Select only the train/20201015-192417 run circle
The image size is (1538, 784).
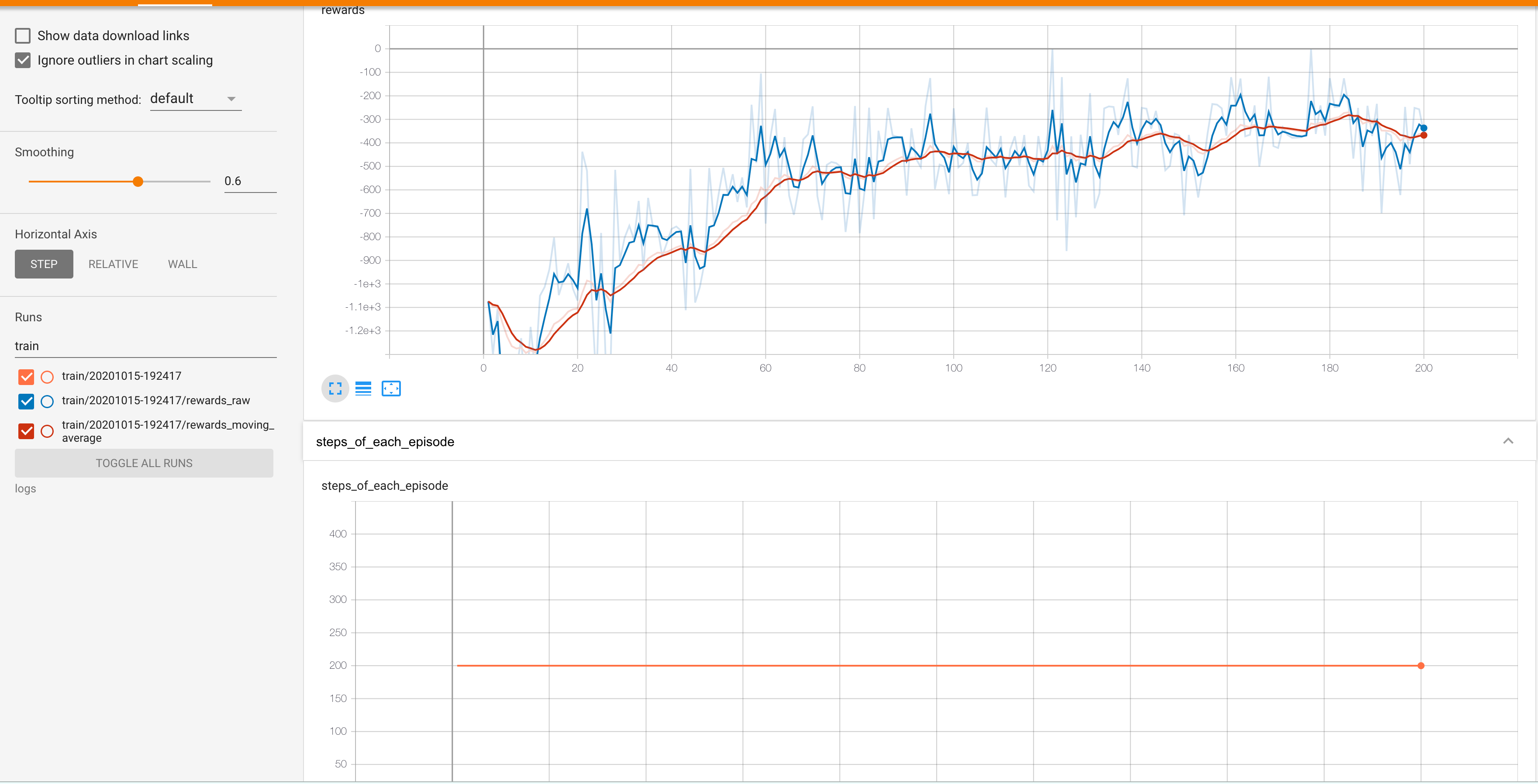pyautogui.click(x=47, y=377)
